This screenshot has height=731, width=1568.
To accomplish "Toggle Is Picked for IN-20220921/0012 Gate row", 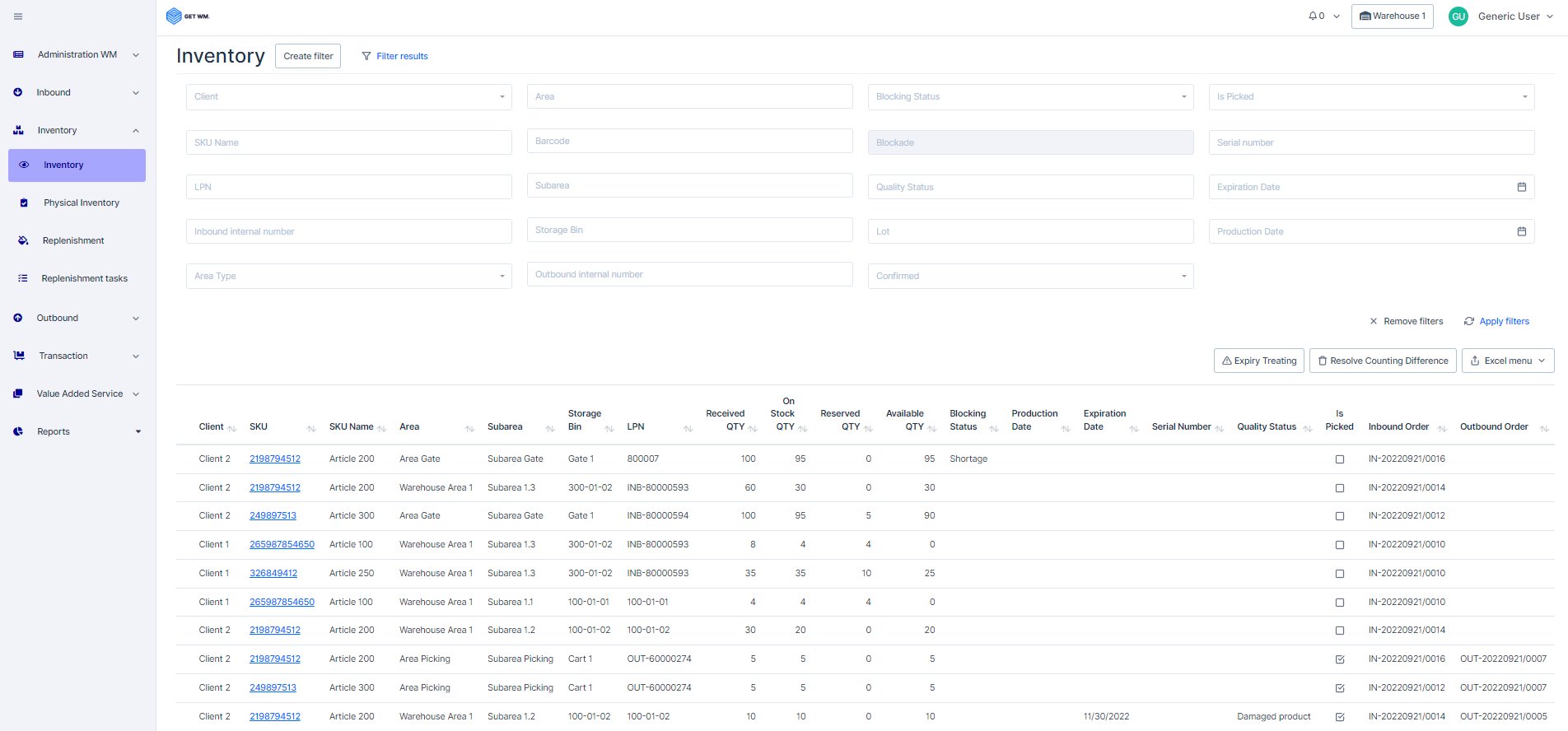I will coord(1339,516).
